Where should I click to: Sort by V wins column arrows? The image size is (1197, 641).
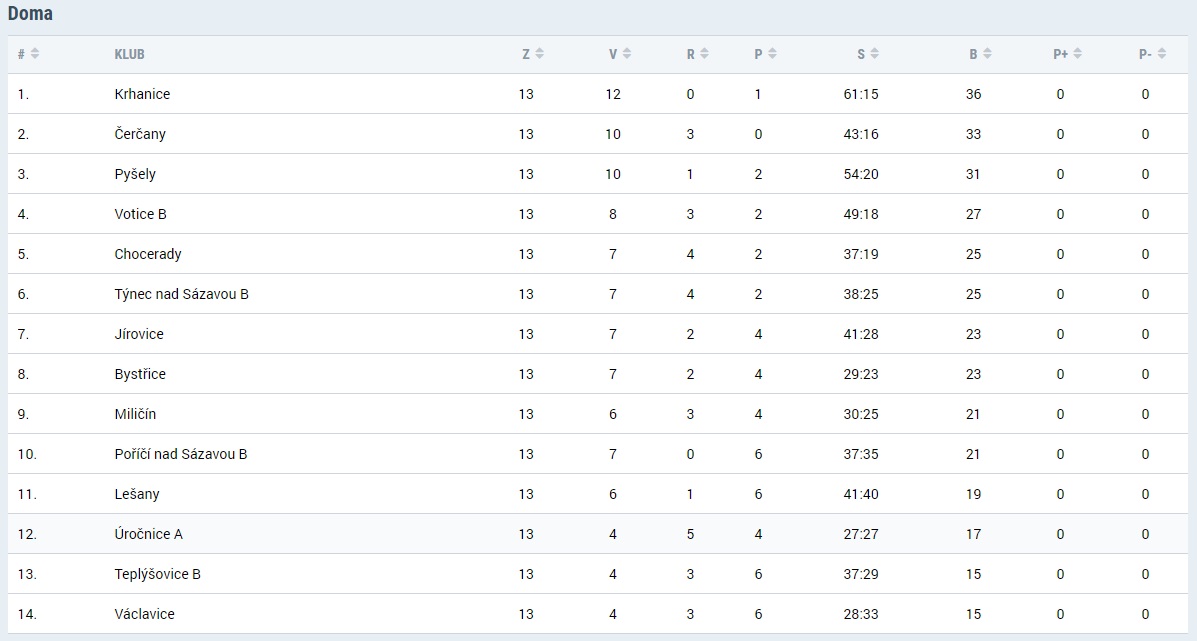(627, 53)
